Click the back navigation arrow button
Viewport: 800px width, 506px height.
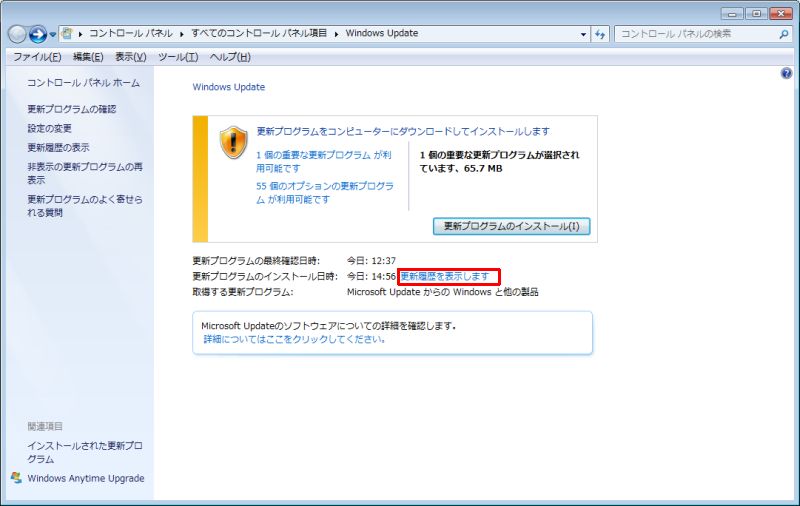[x=17, y=34]
